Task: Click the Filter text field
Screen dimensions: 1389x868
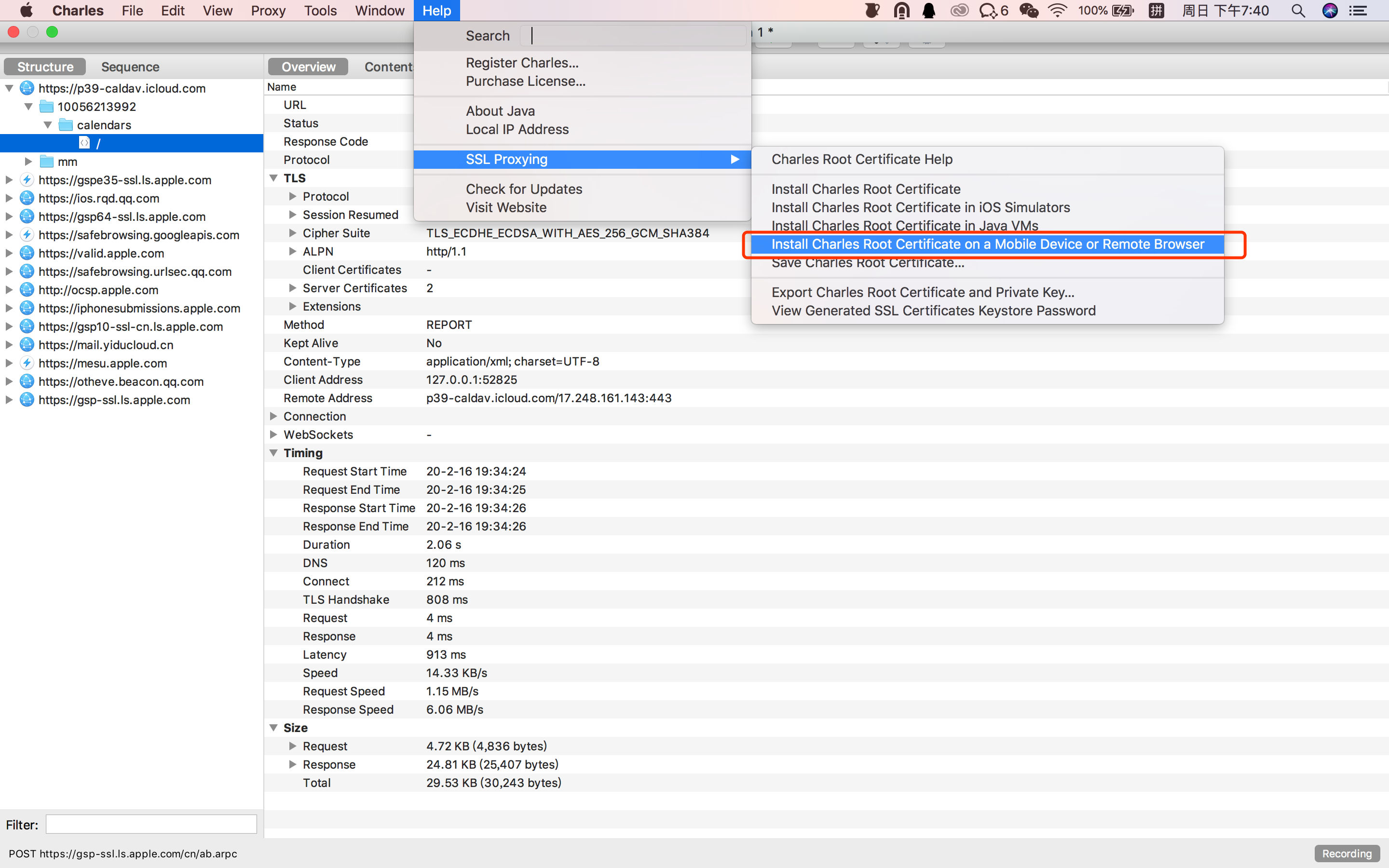Action: coord(151,825)
